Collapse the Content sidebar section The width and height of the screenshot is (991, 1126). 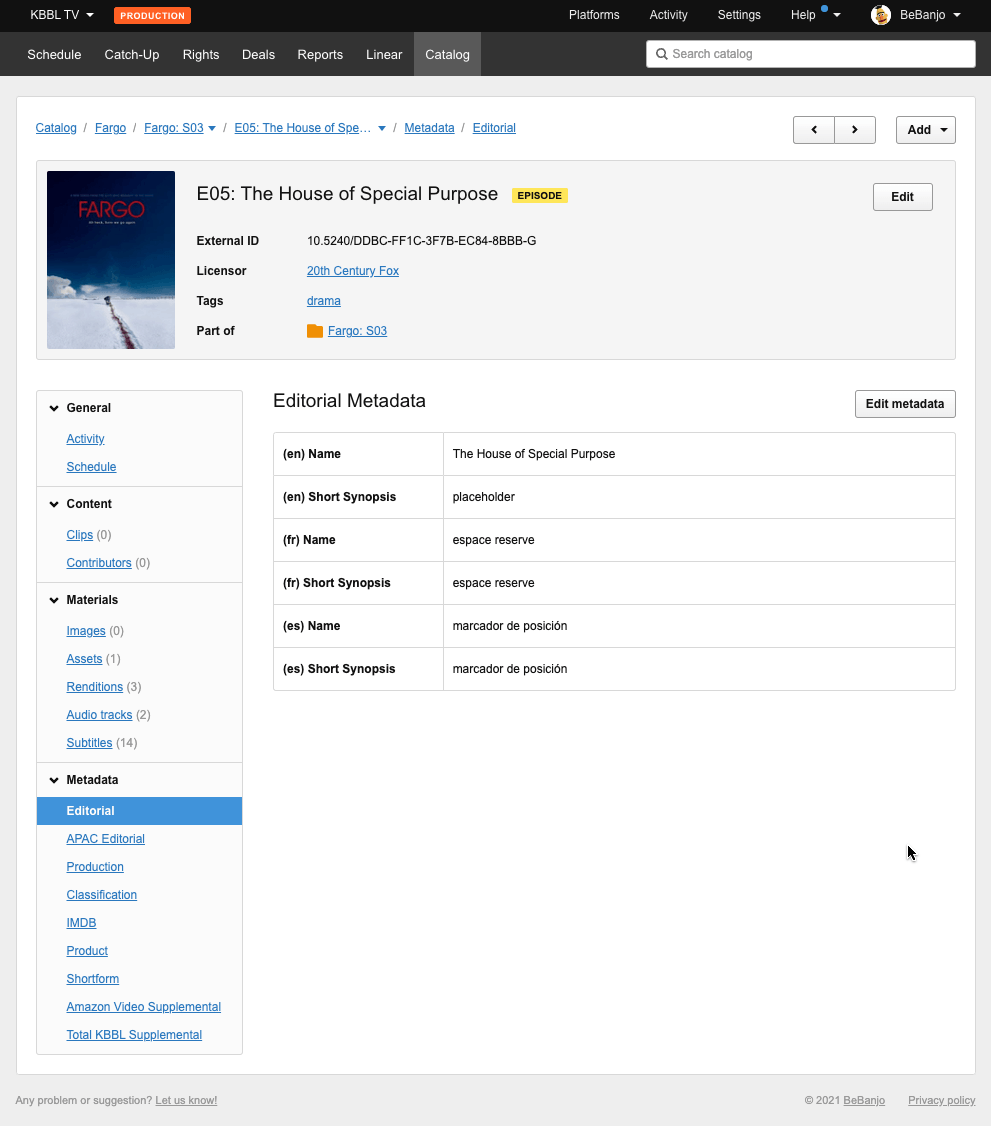pyautogui.click(x=54, y=504)
